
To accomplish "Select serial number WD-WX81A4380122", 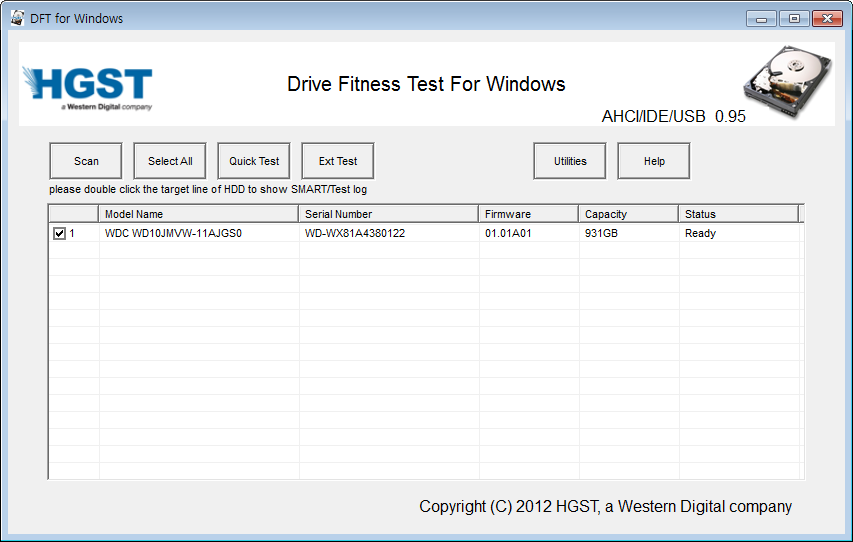I will 355,233.
